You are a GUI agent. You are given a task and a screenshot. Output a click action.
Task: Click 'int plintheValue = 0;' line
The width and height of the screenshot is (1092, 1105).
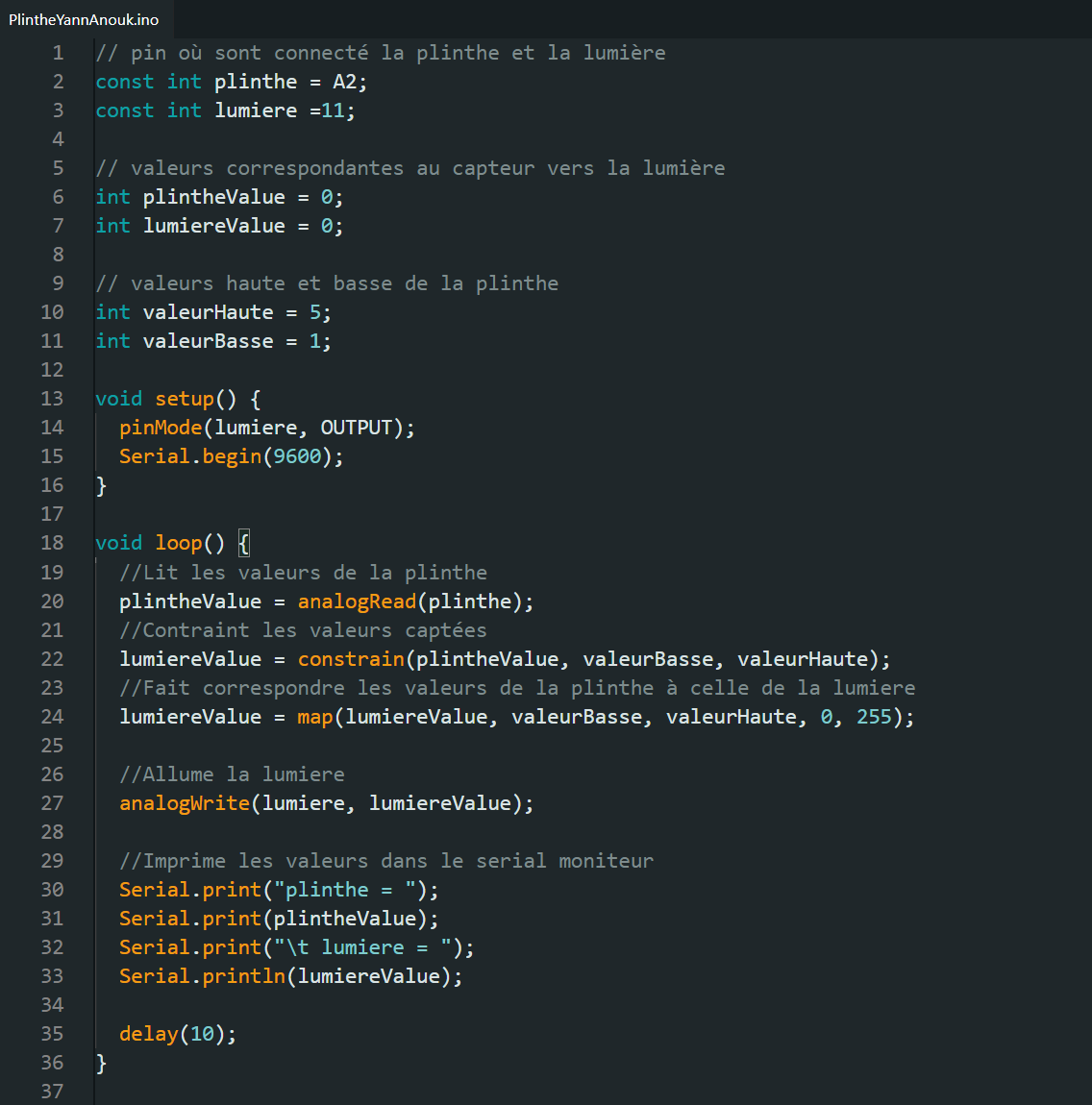(219, 197)
